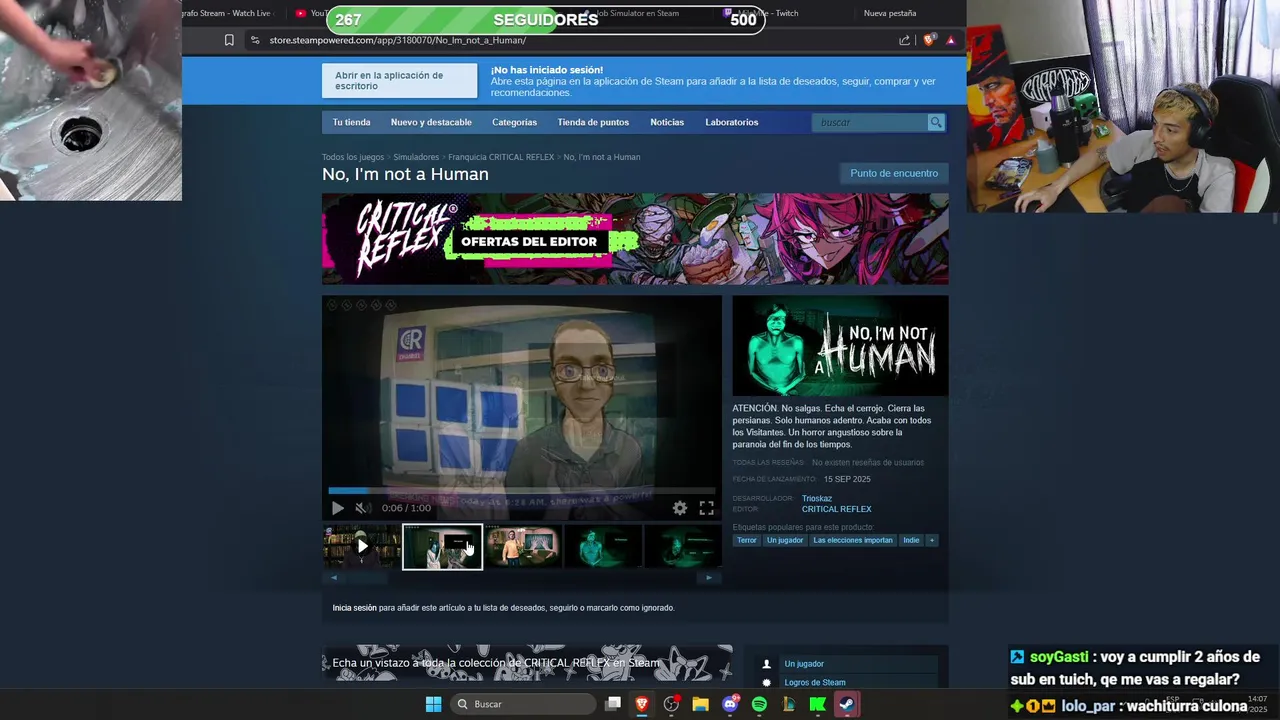Select the Terror tag
1280x720 pixels.
(747, 540)
